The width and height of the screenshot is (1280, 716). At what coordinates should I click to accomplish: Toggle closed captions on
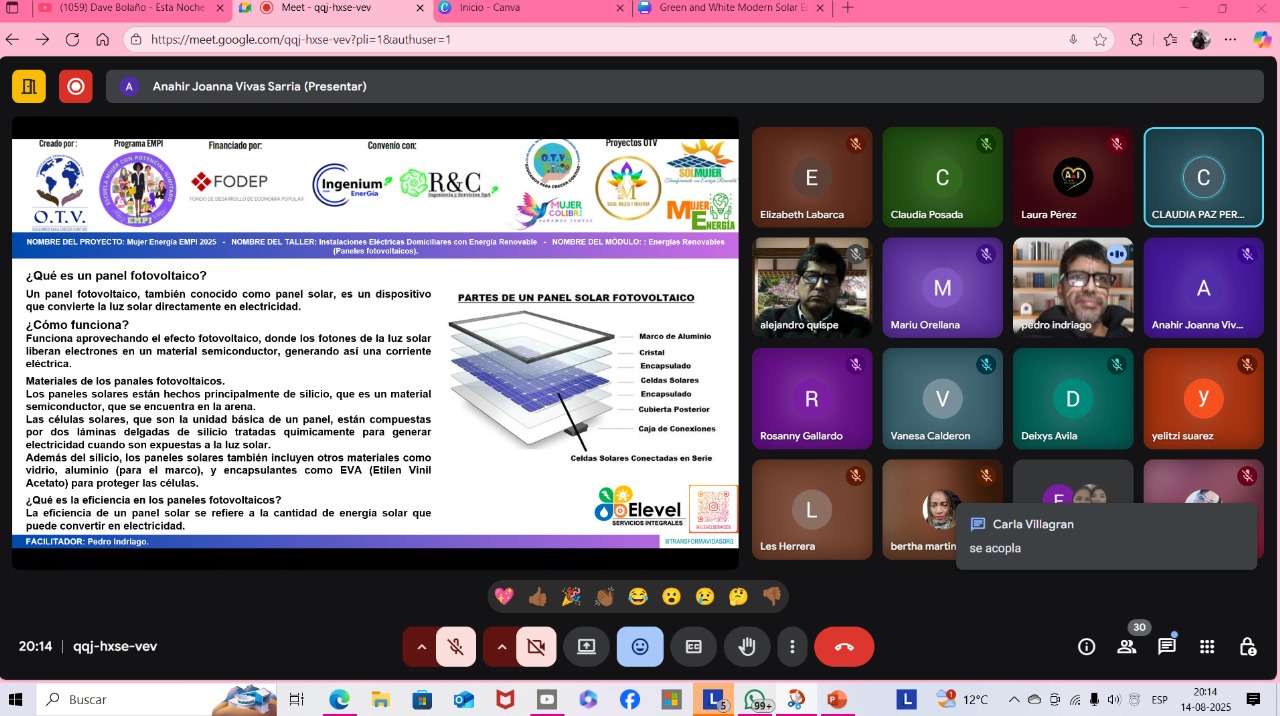(693, 647)
